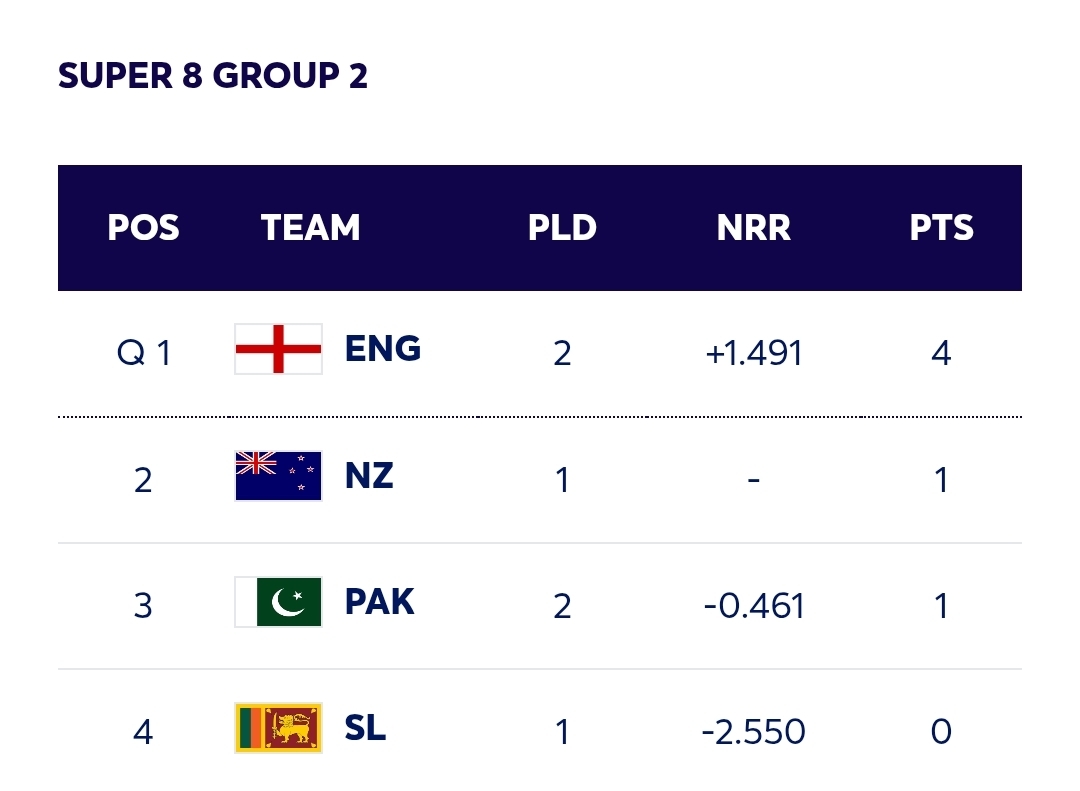Open the NZ team name link
This screenshot has width=1080, height=791.
tap(369, 476)
